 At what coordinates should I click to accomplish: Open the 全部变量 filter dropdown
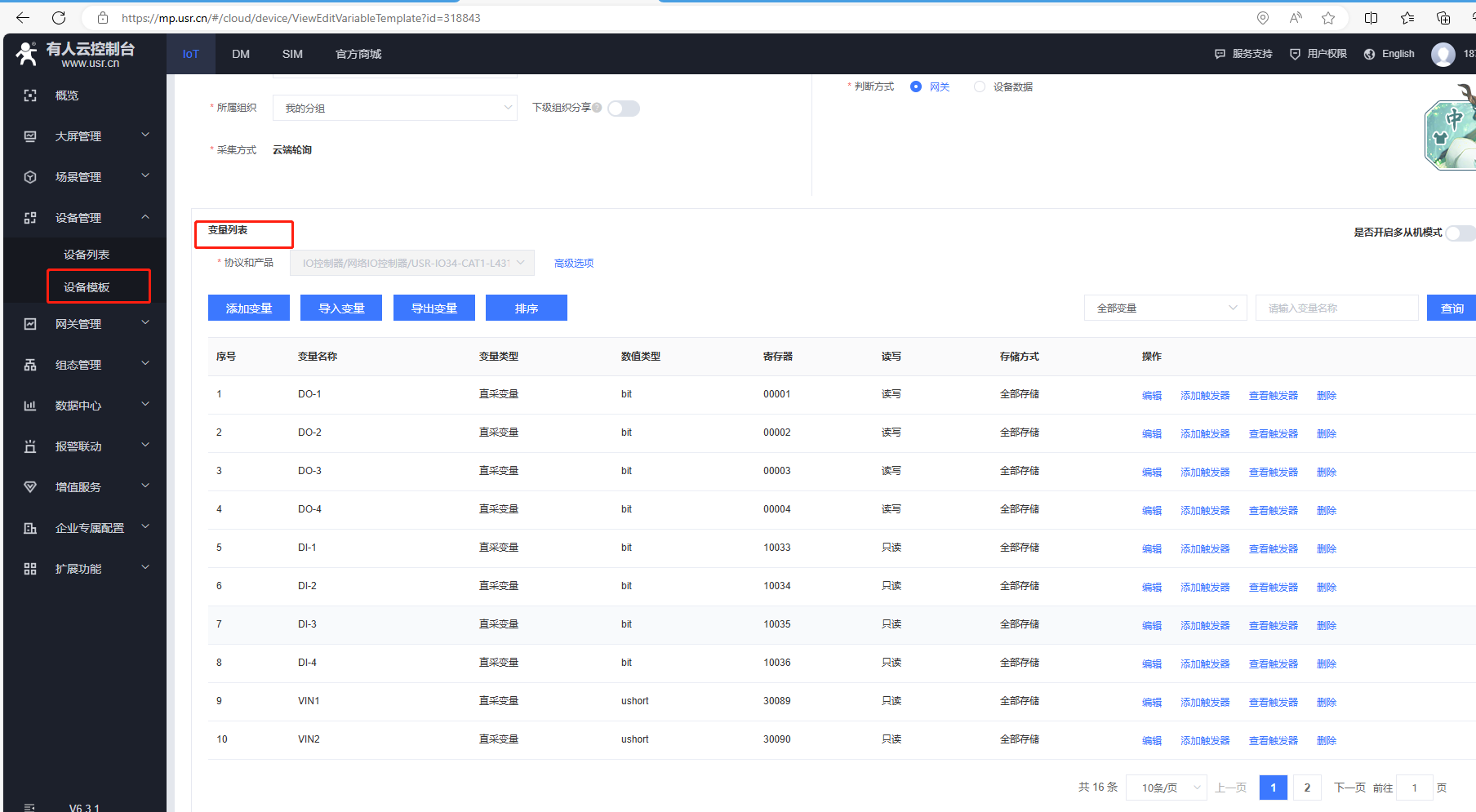point(1165,308)
